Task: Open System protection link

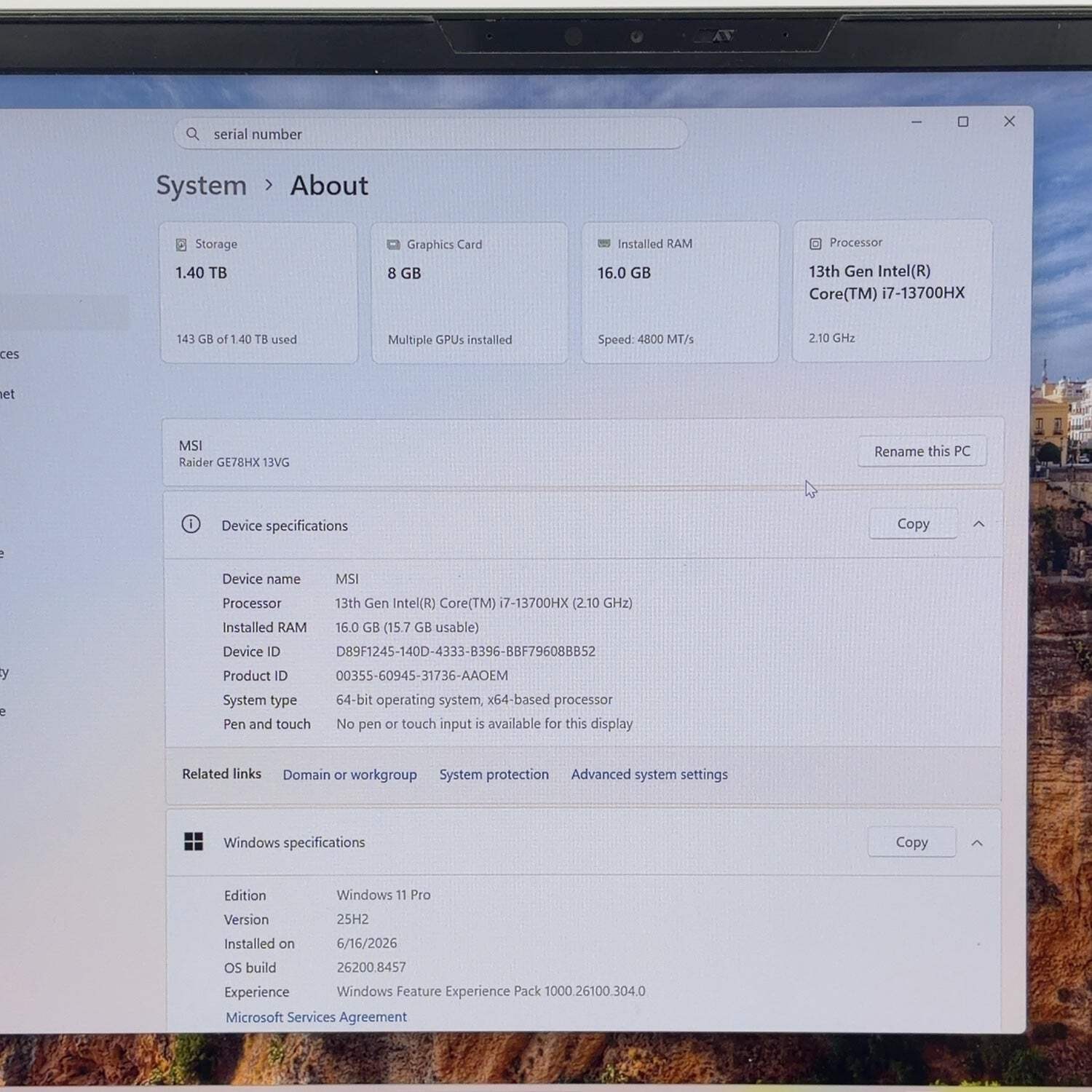Action: click(x=494, y=775)
